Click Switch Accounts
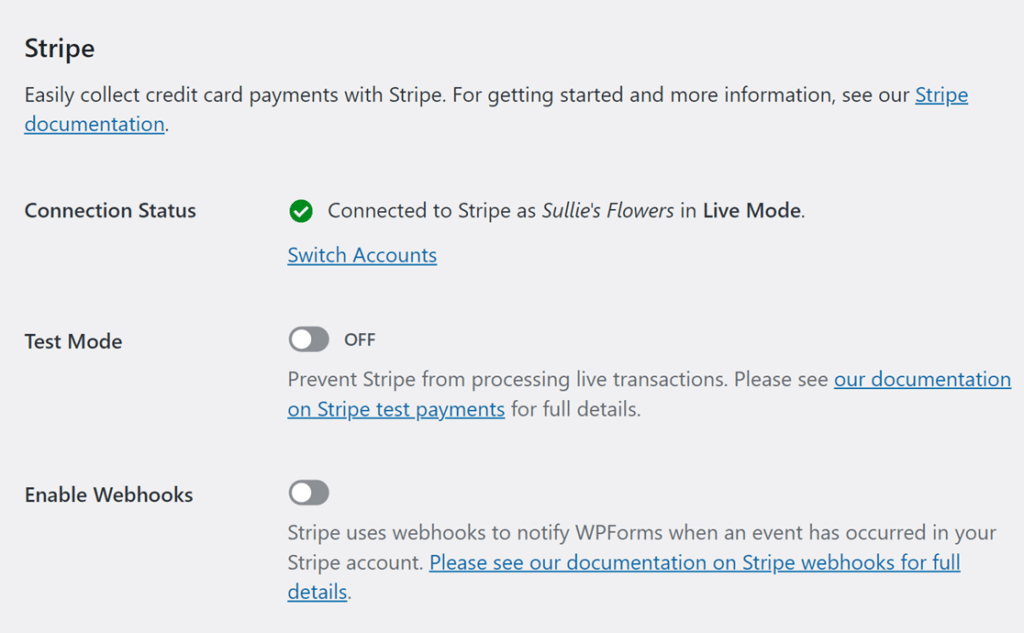The height and width of the screenshot is (633, 1024). click(x=362, y=255)
